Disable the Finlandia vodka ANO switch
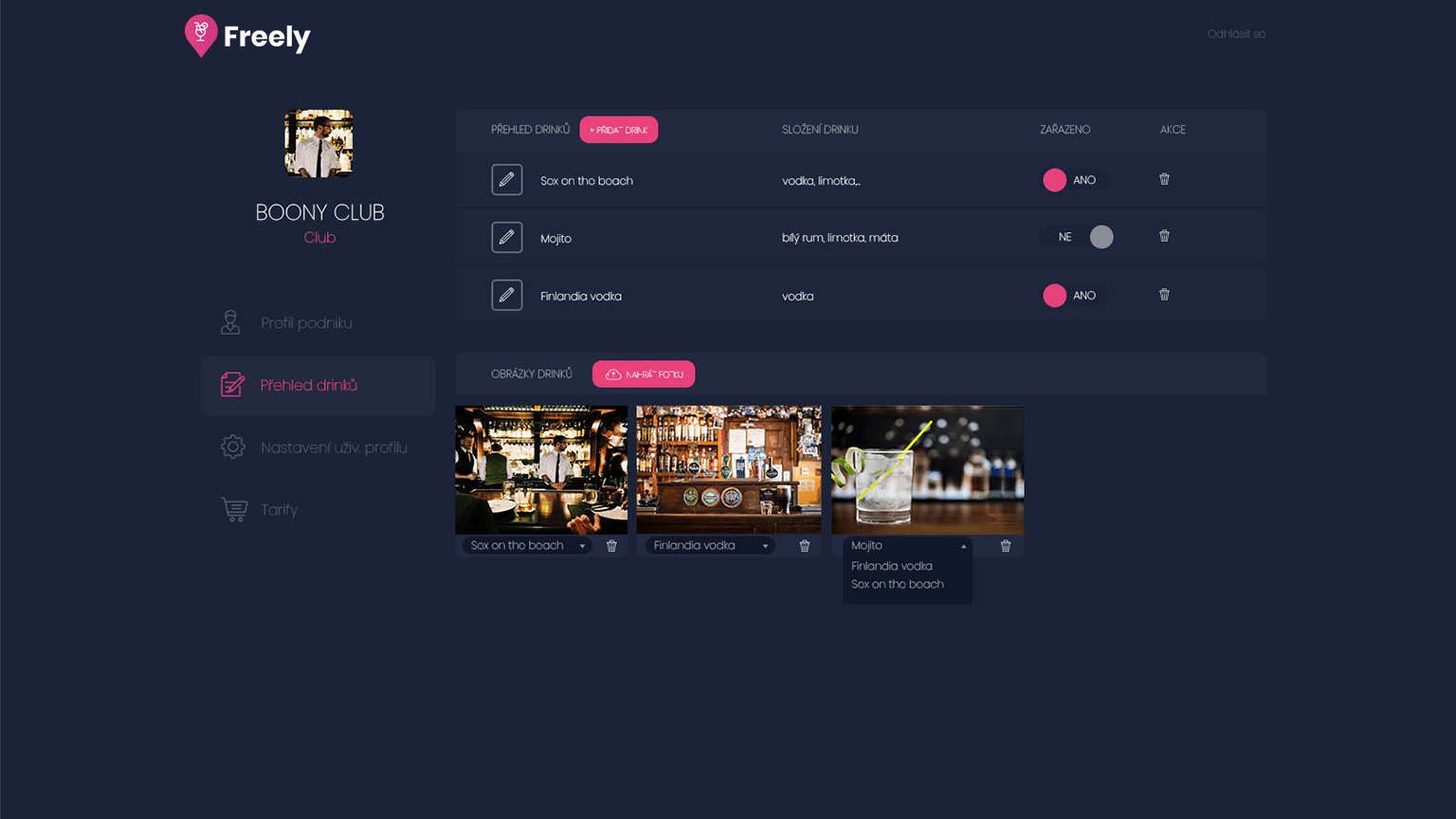Screen dimensions: 1456x819 pyautogui.click(x=1073, y=296)
